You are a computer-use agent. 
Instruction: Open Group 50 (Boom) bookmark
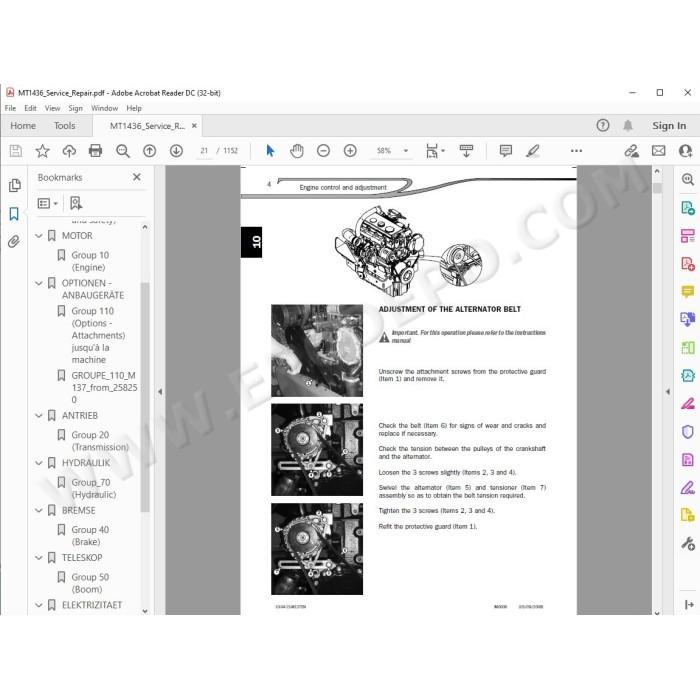[90, 583]
